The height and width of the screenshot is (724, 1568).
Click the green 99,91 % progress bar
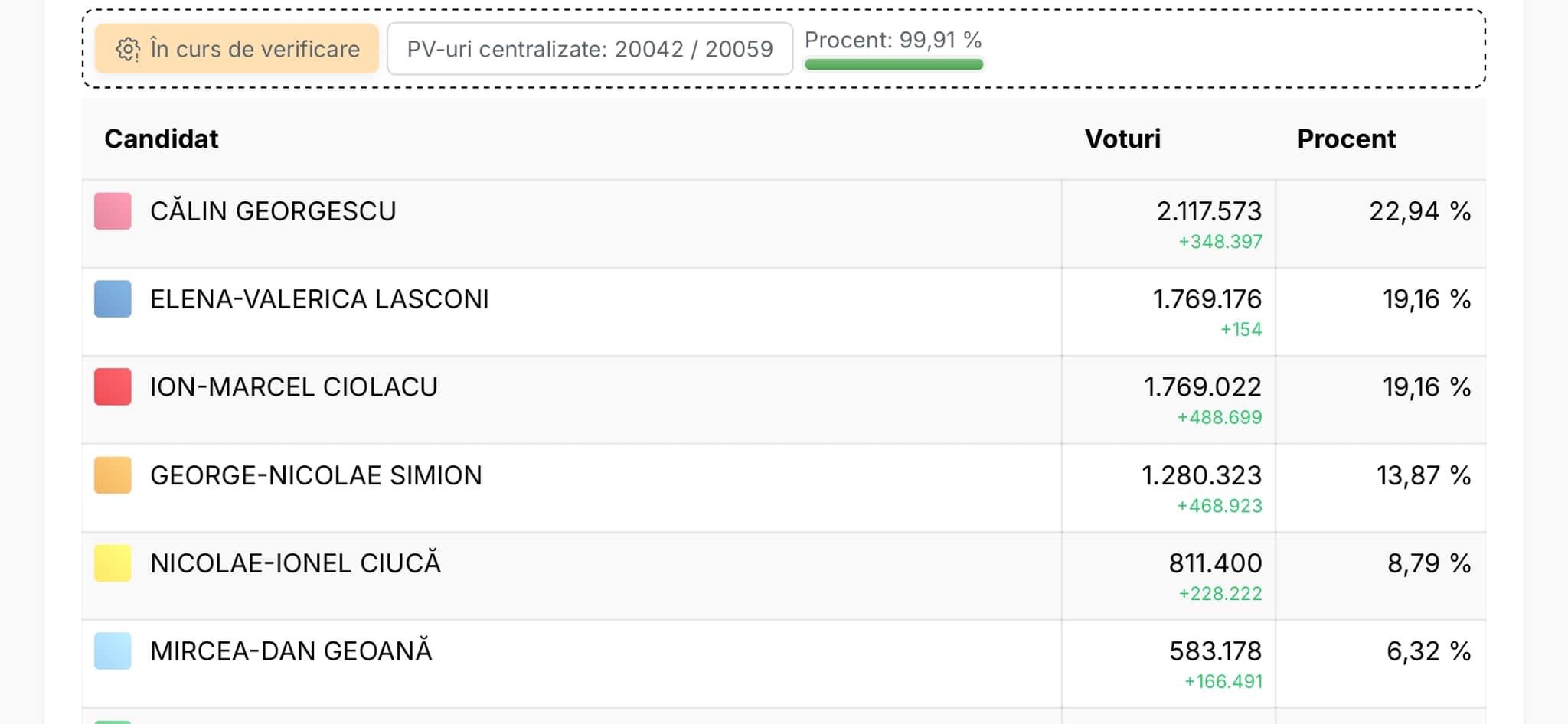point(893,64)
